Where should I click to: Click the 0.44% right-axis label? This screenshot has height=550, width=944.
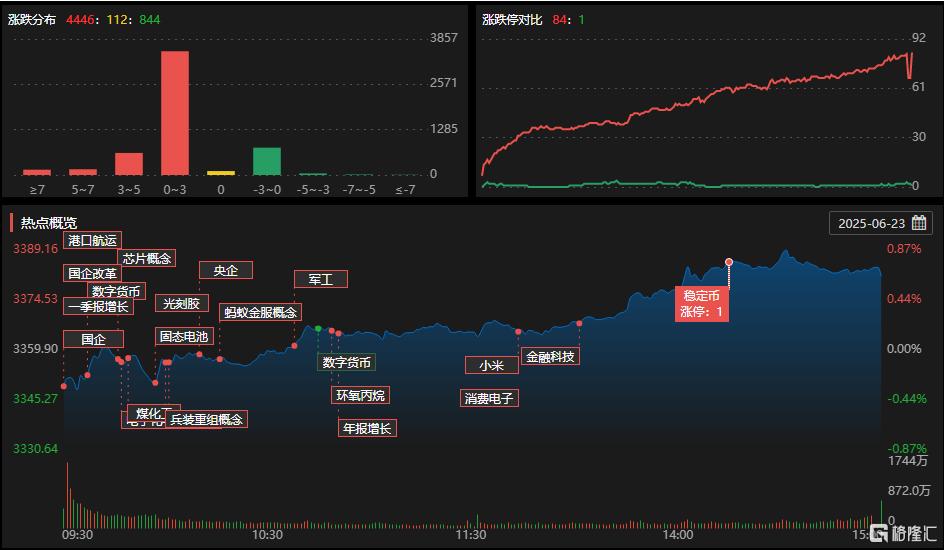coord(904,298)
